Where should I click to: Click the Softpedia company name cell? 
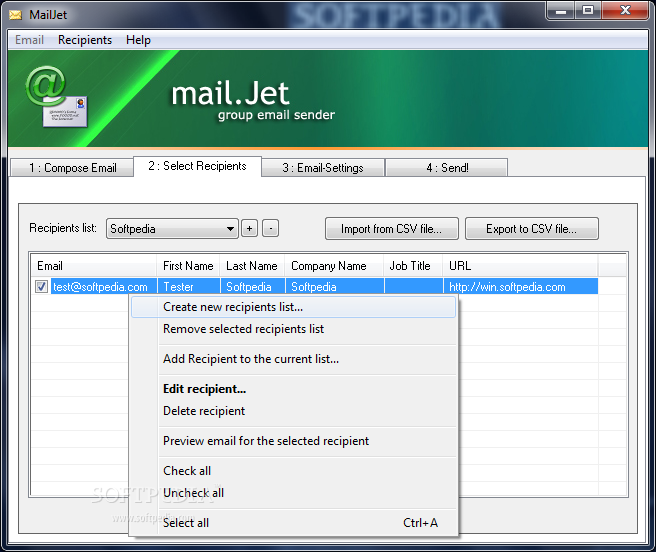(335, 287)
